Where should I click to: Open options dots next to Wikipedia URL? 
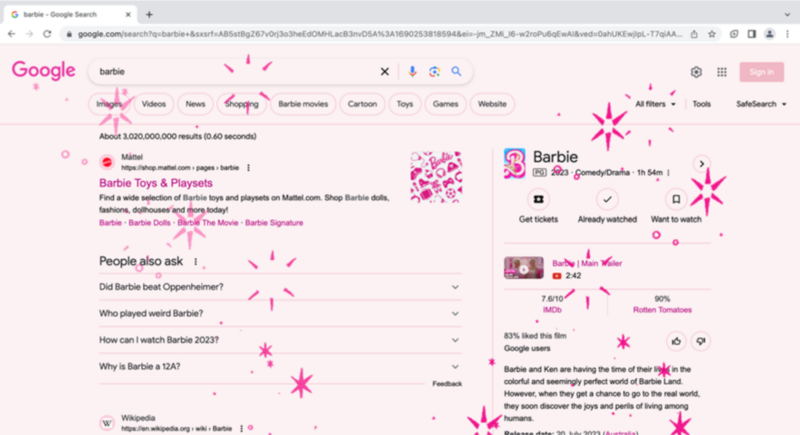click(x=241, y=428)
